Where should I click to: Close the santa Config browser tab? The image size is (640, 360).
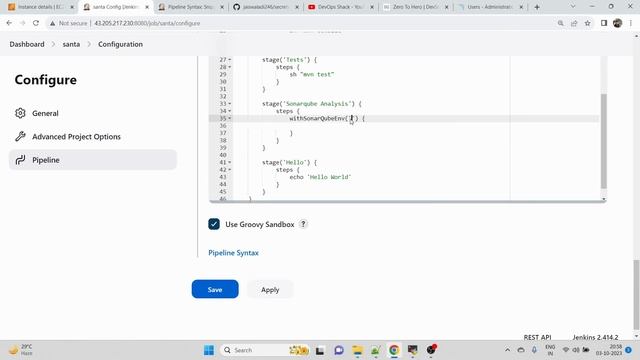pos(147,7)
